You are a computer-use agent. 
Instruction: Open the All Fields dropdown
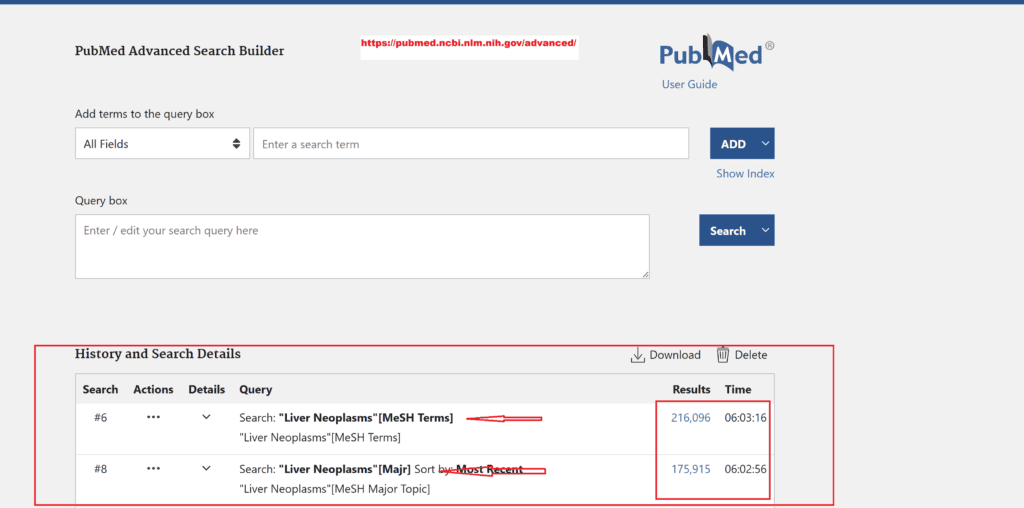[162, 144]
